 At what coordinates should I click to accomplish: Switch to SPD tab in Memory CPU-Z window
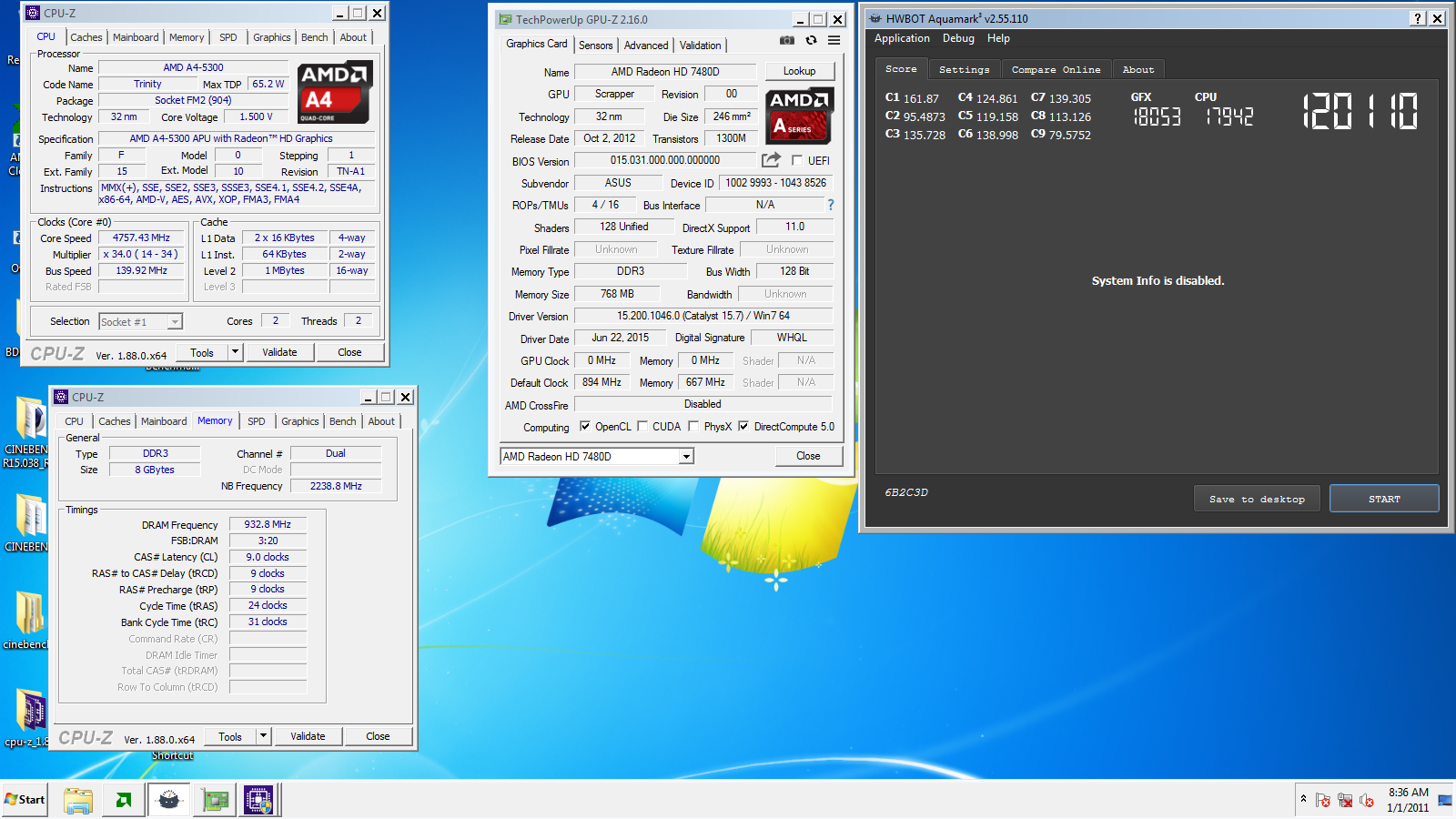click(x=257, y=421)
